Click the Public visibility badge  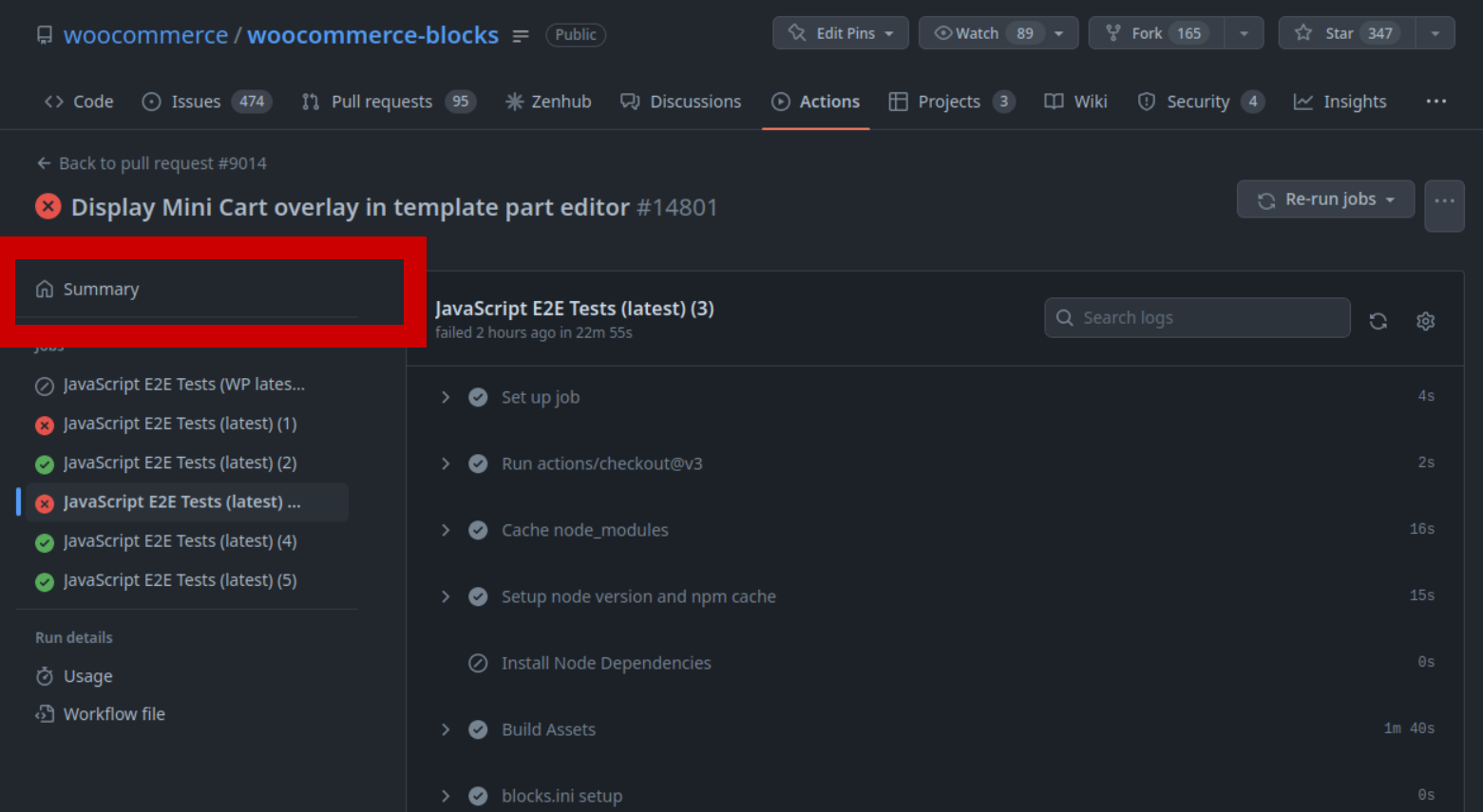[x=576, y=35]
